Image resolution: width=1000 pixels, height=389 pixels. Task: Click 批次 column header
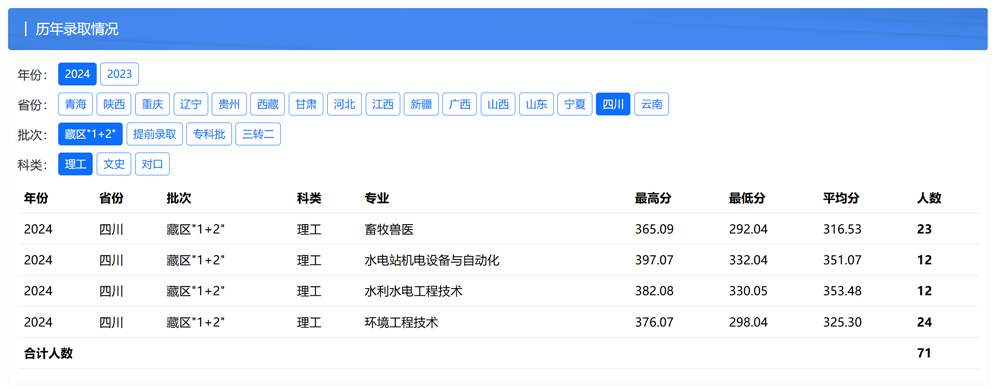[179, 198]
